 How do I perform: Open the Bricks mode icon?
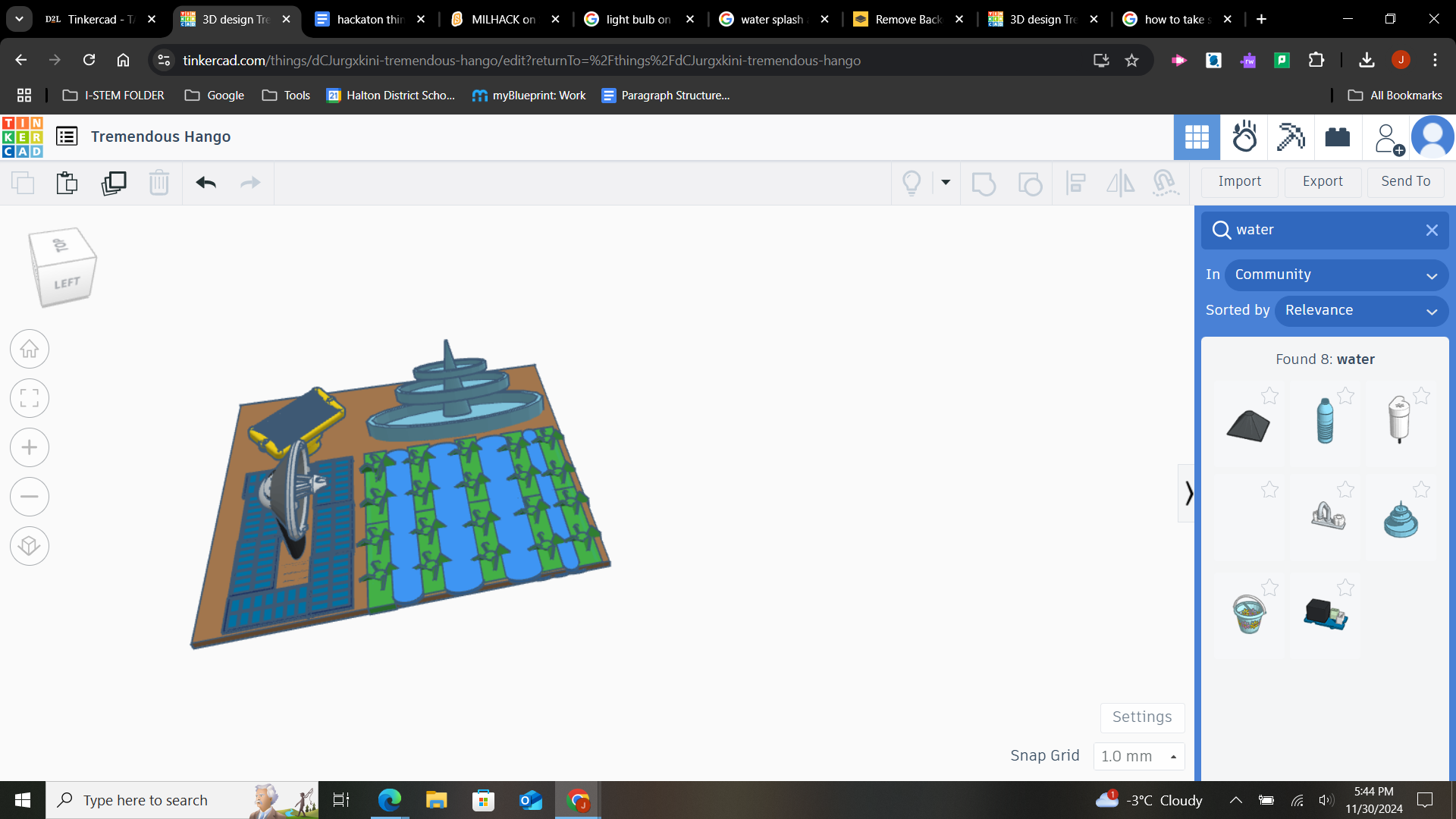point(1338,137)
